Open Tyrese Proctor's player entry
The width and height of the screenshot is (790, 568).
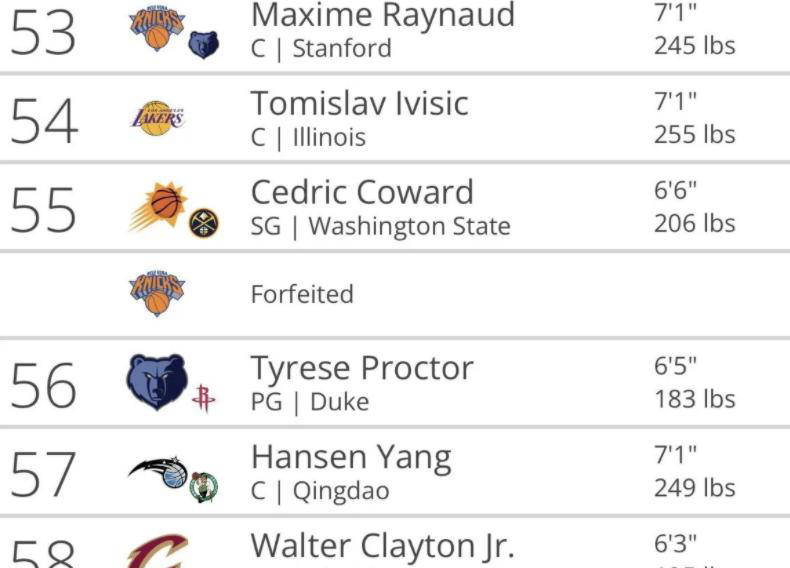pyautogui.click(x=362, y=369)
